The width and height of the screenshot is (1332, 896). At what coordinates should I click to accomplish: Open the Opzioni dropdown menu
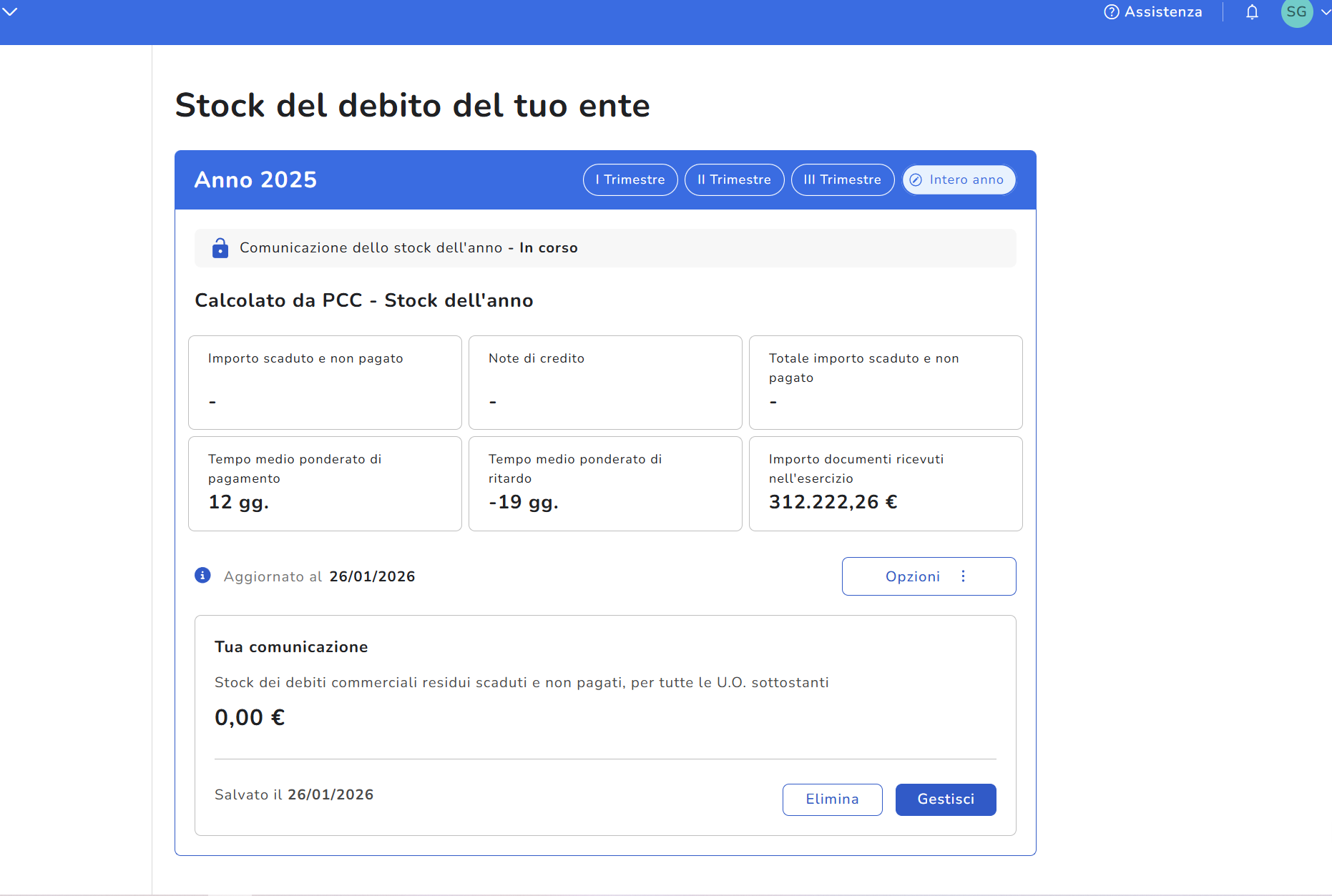929,576
